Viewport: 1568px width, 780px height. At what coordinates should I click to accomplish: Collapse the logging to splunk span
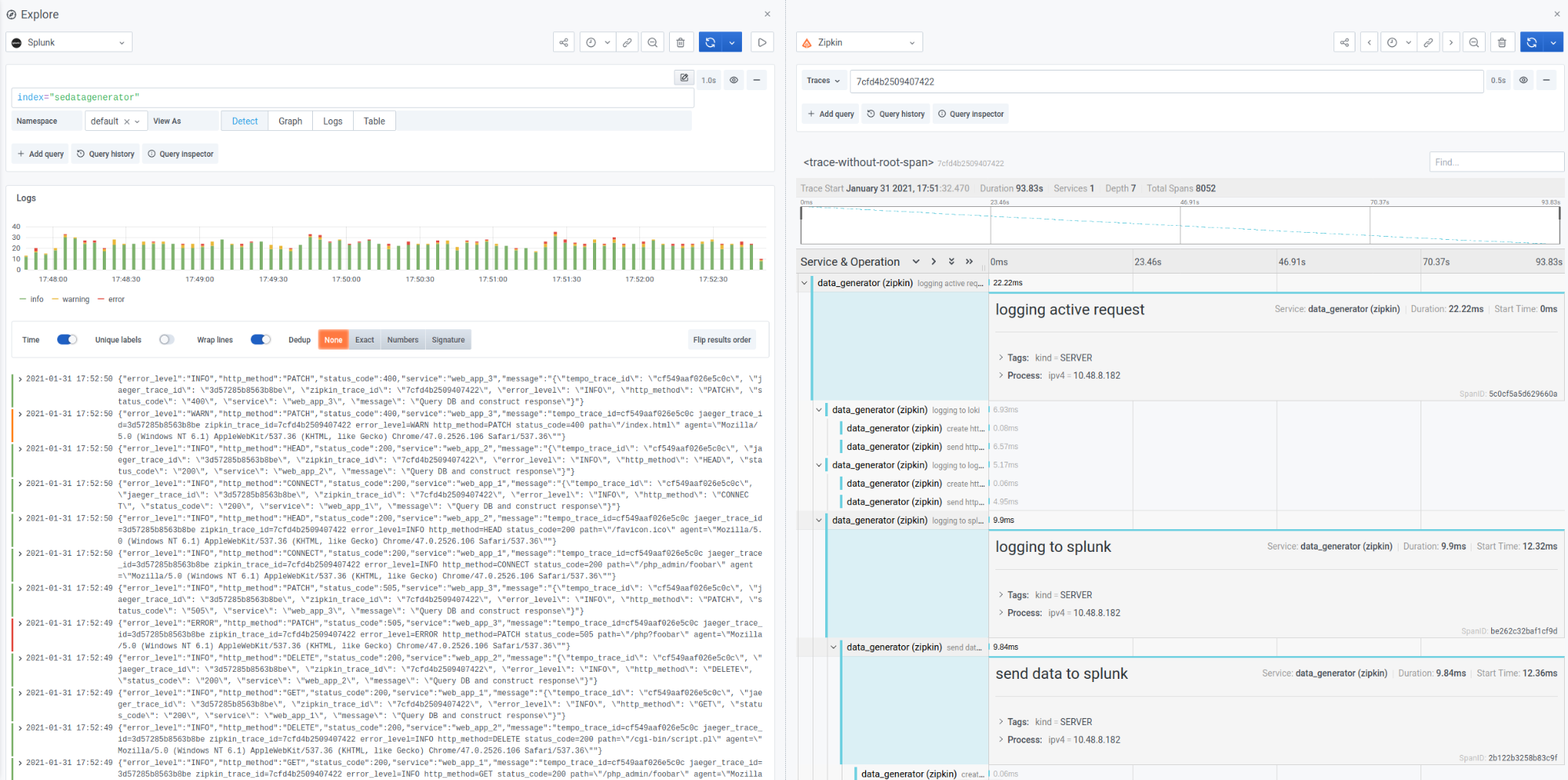819,520
